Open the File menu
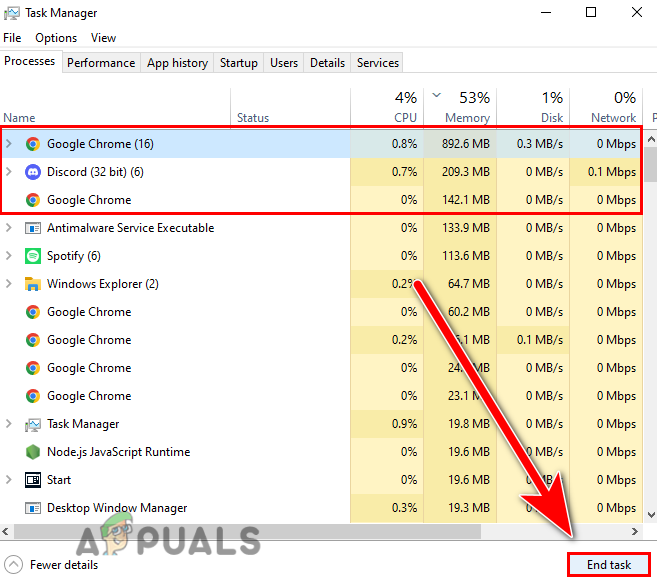 12,38
